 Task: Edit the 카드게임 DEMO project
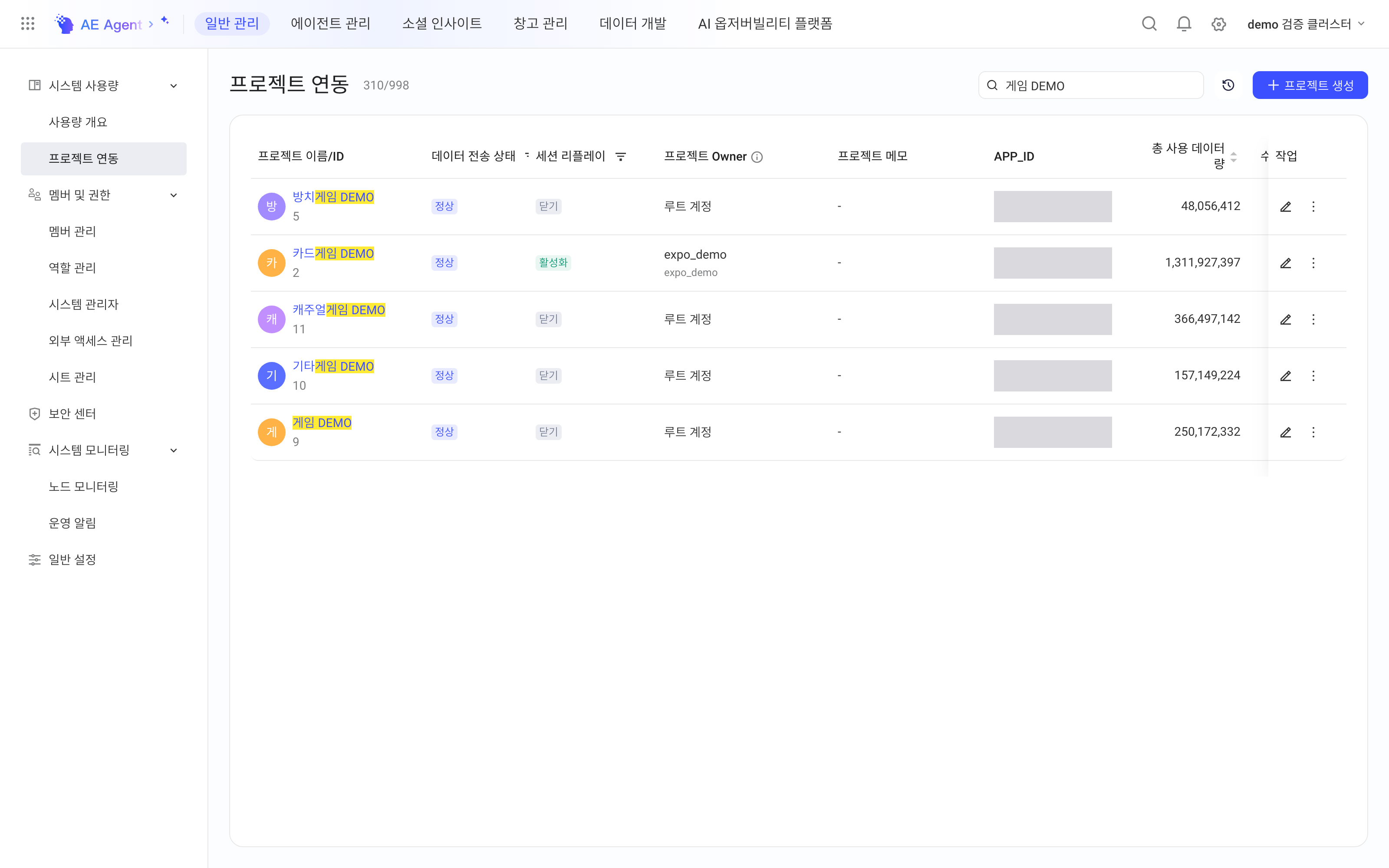click(x=1286, y=263)
